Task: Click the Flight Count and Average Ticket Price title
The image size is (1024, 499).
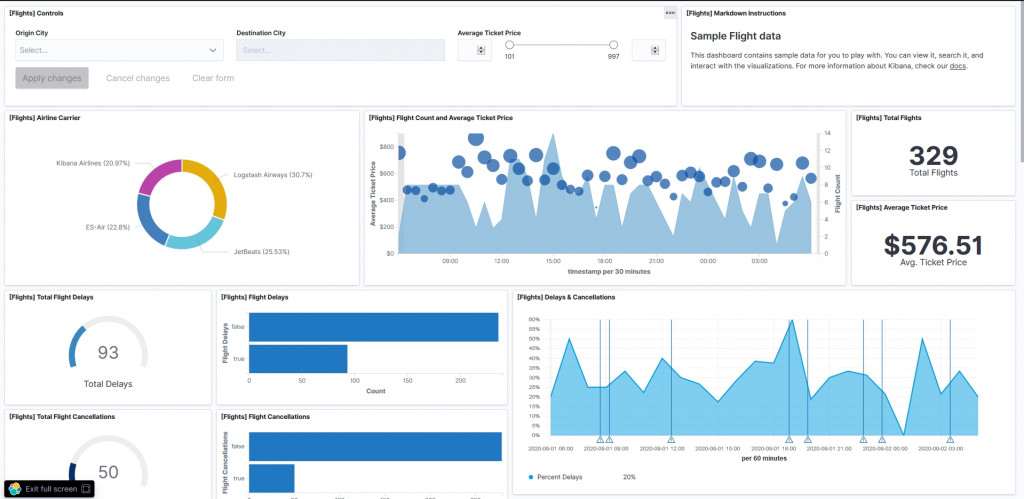Action: coord(441,118)
